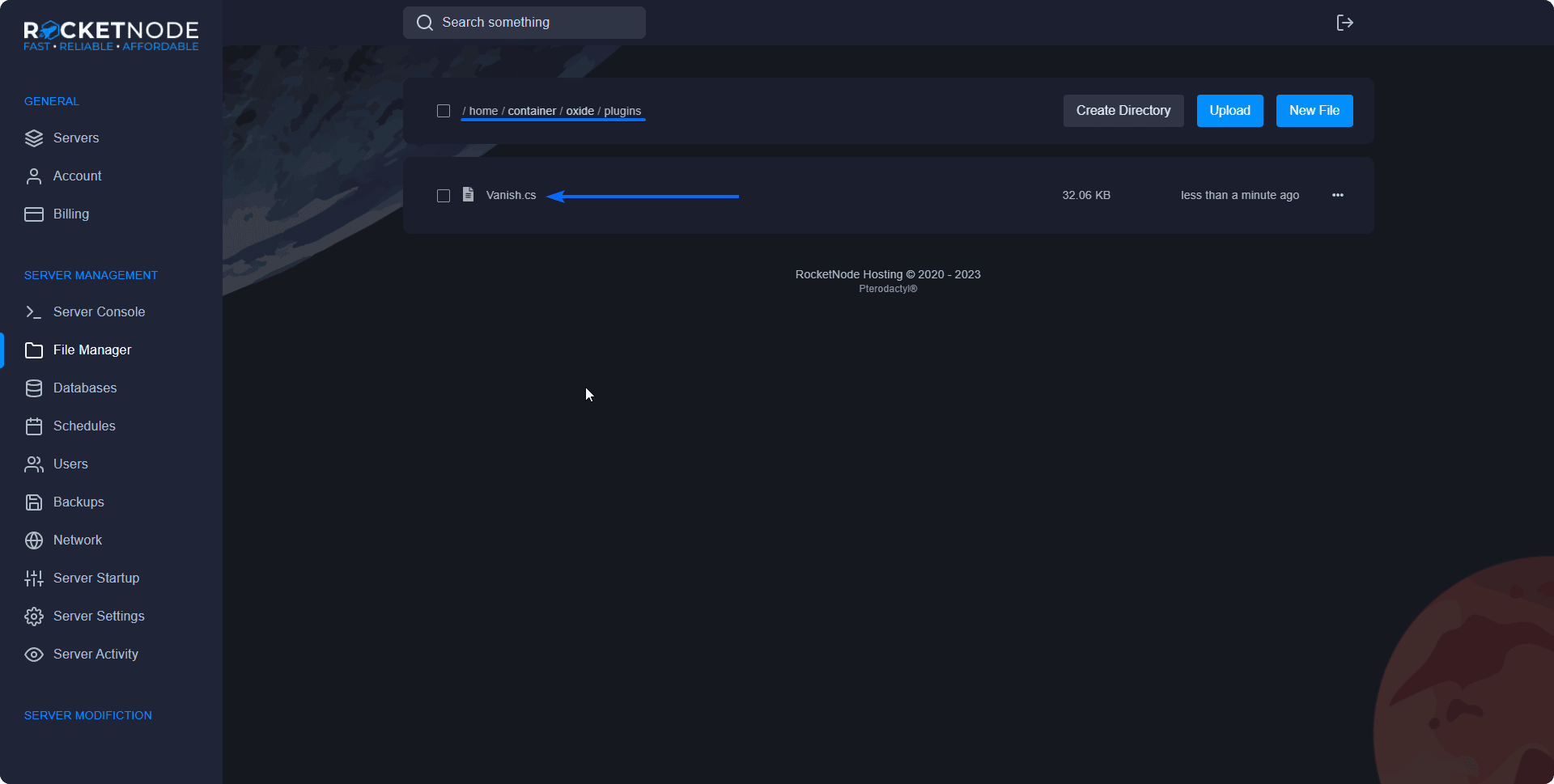Focus the Search something field
The width and height of the screenshot is (1554, 784).
pos(534,23)
